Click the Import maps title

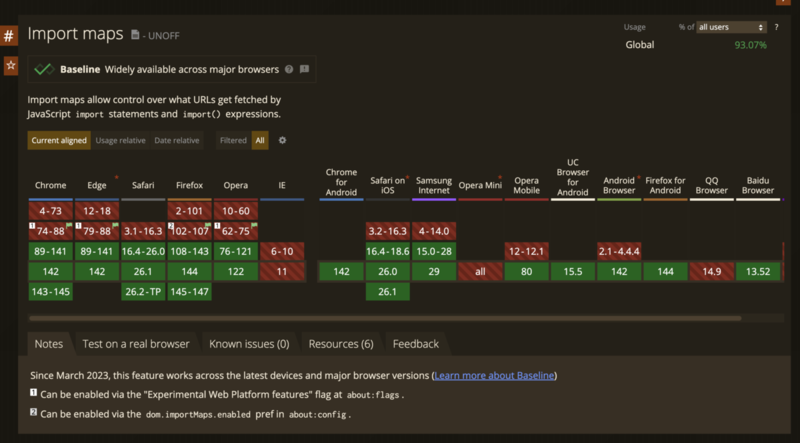(x=76, y=34)
